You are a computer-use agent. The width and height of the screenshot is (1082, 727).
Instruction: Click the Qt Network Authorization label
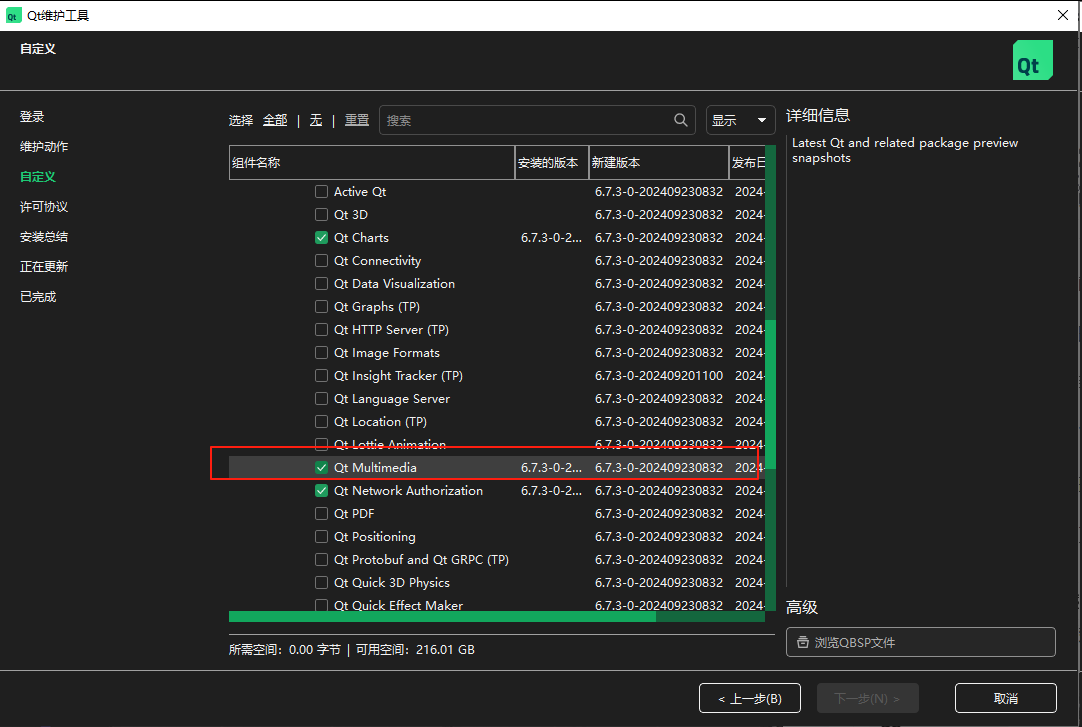click(409, 490)
